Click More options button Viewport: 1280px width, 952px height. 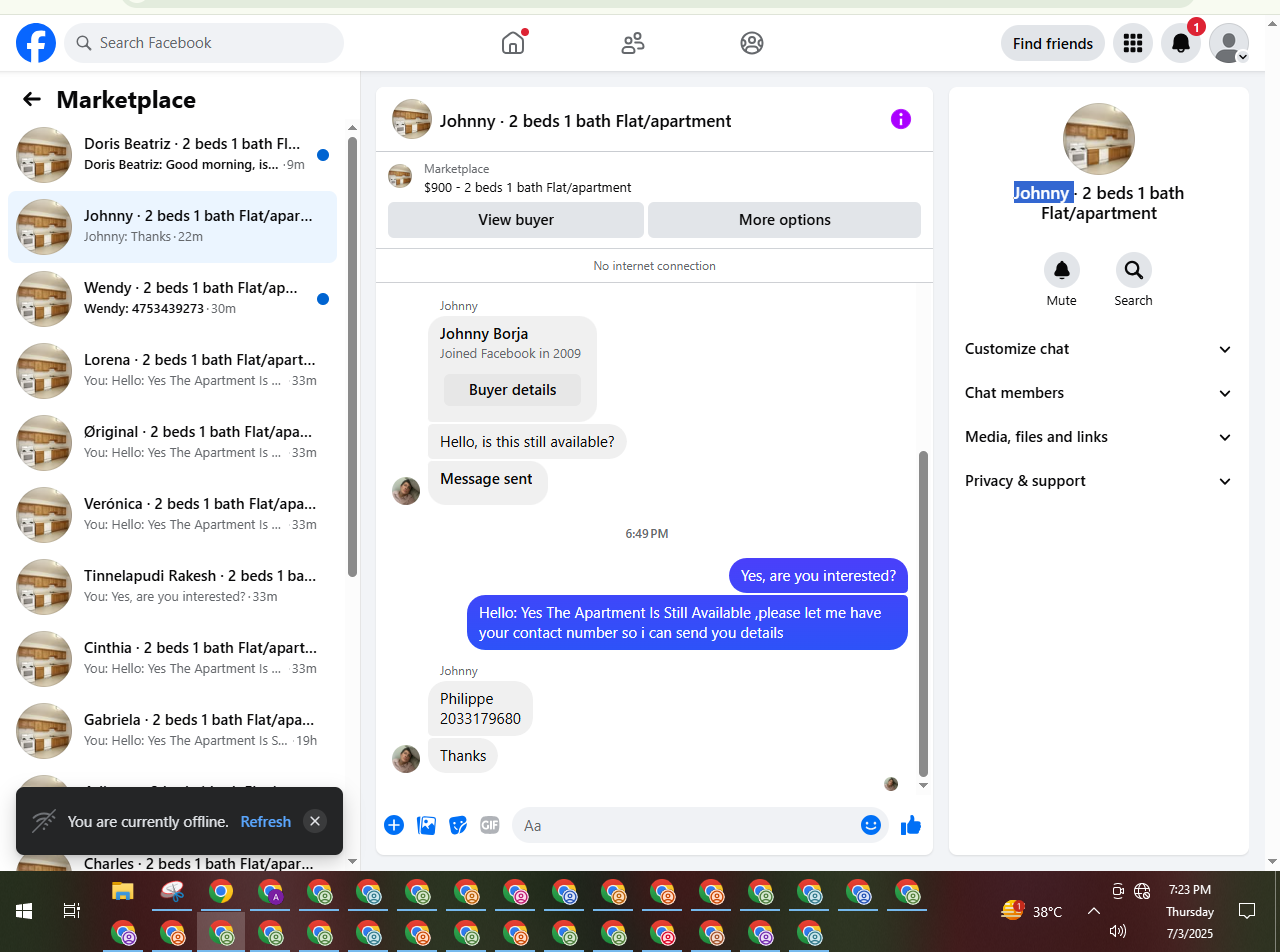coord(785,220)
